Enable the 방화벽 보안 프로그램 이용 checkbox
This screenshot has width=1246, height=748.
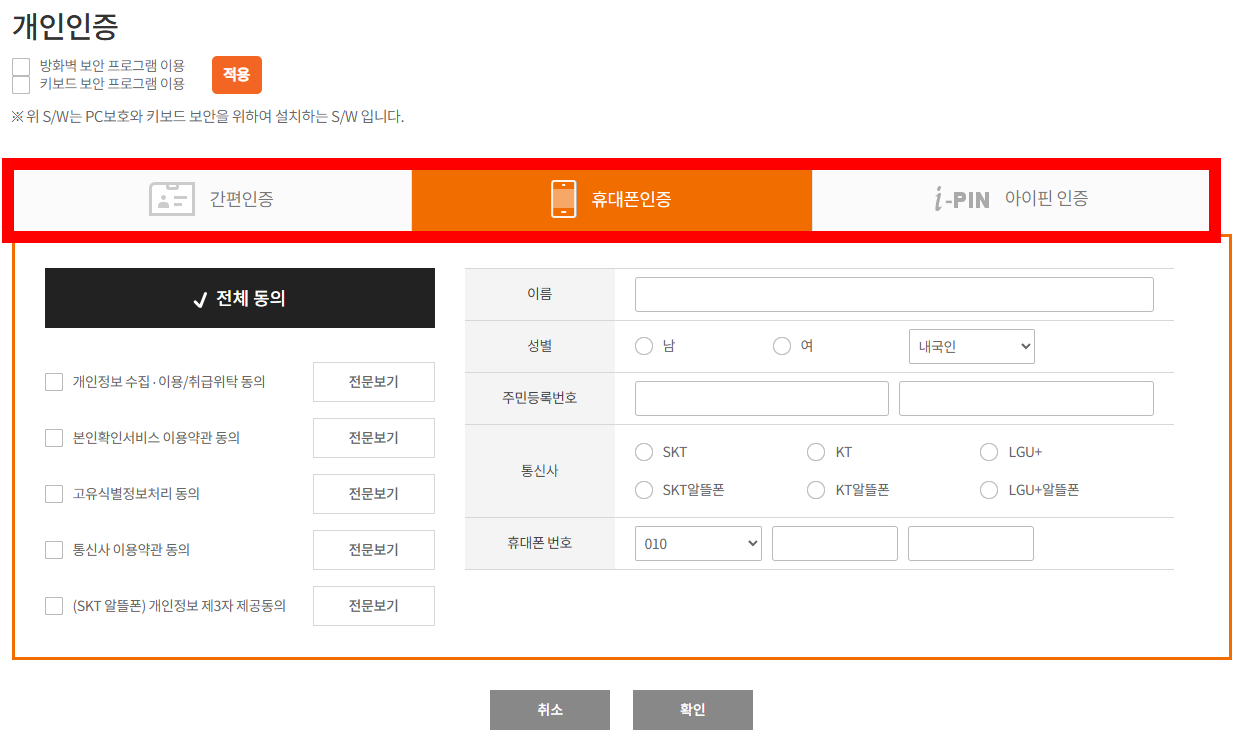tap(20, 66)
